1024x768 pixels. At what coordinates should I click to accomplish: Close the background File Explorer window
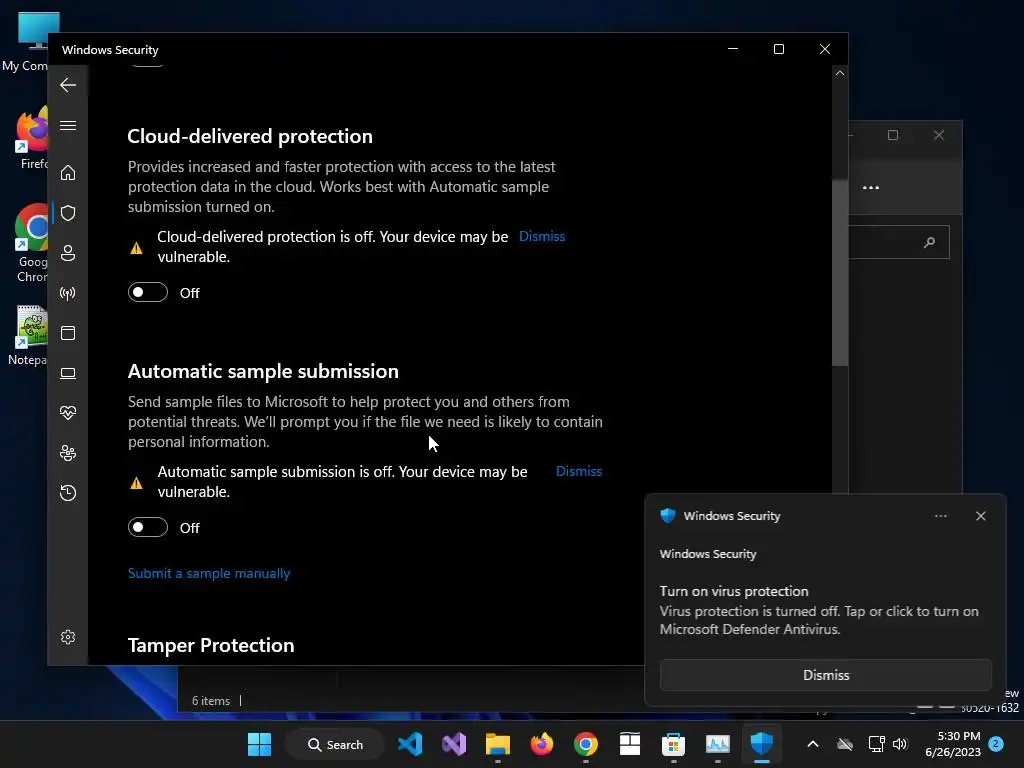click(938, 135)
